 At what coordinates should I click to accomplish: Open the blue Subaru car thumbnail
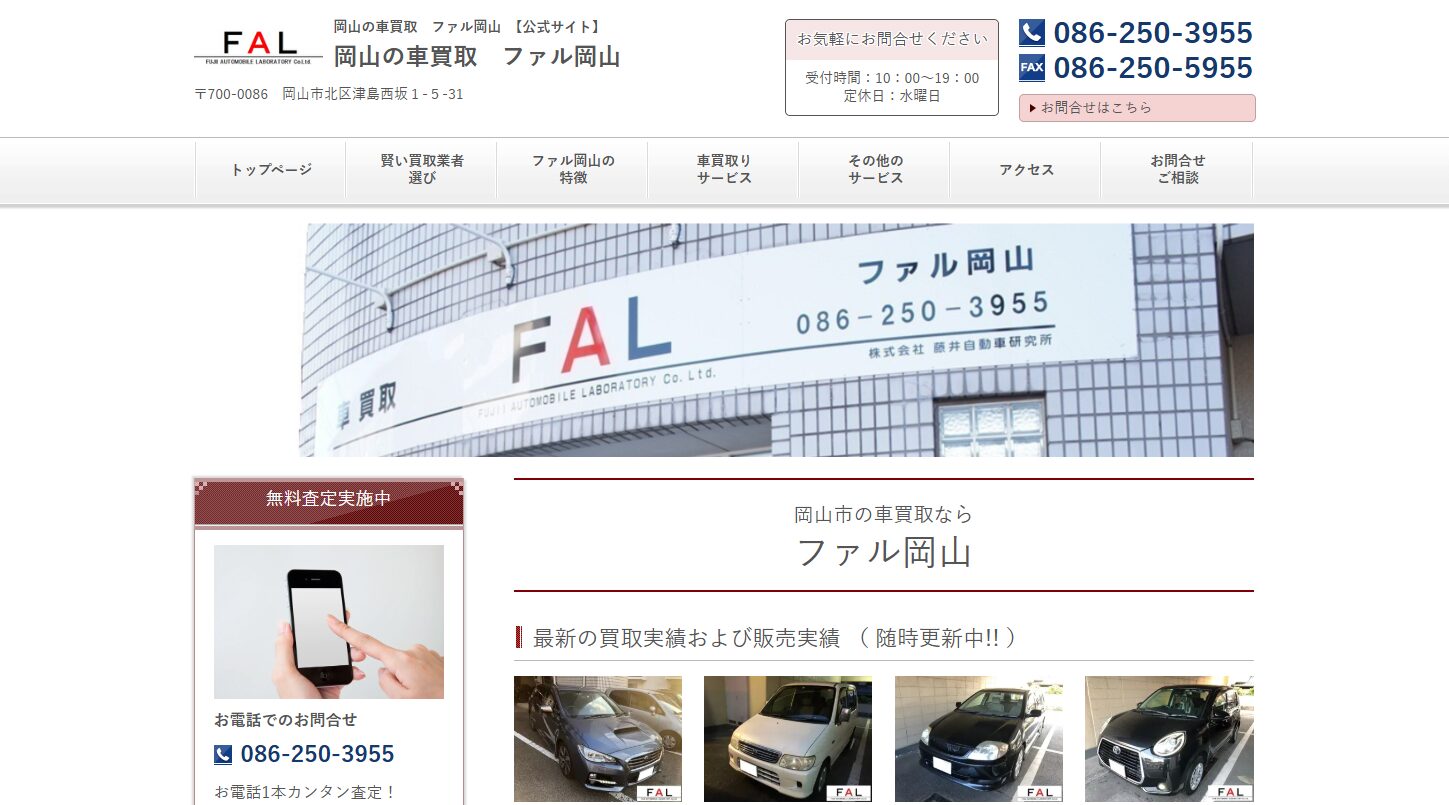(598, 739)
